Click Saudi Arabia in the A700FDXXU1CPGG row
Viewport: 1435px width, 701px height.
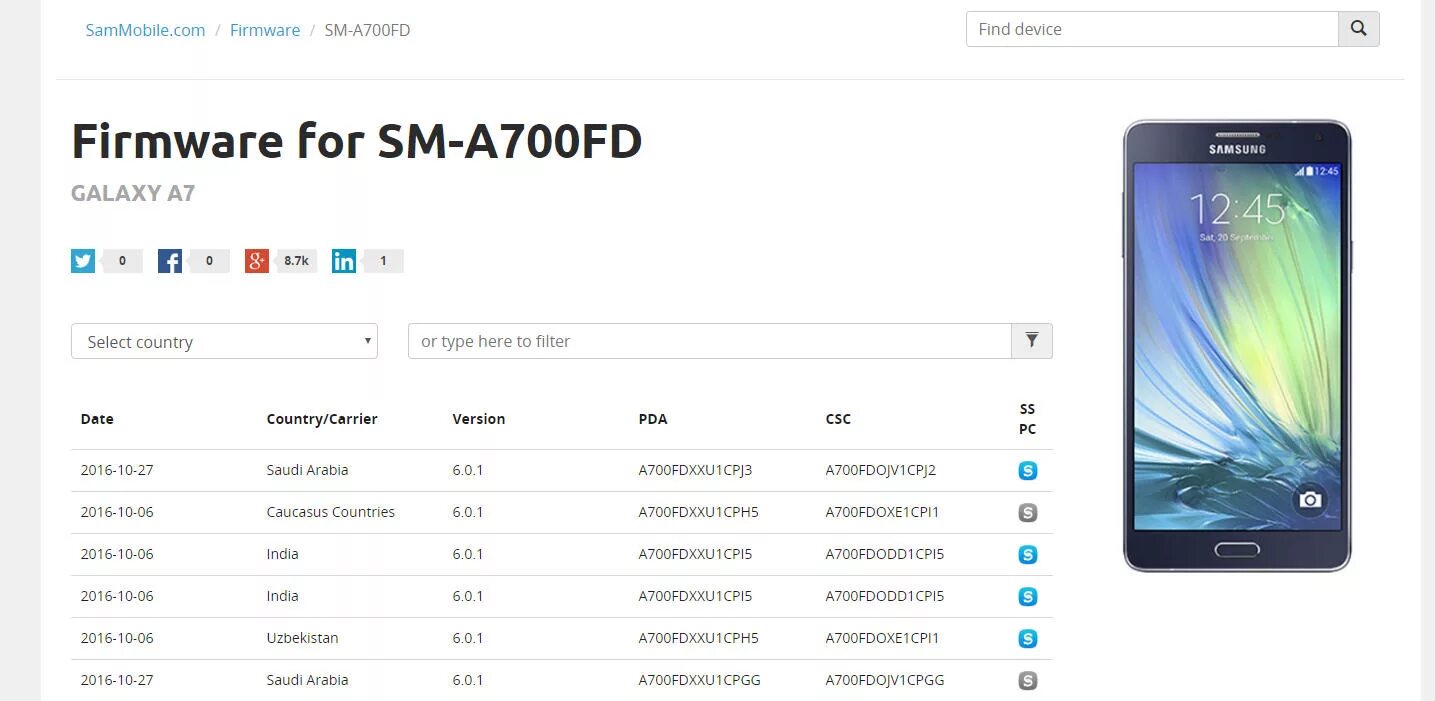pyautogui.click(x=307, y=680)
